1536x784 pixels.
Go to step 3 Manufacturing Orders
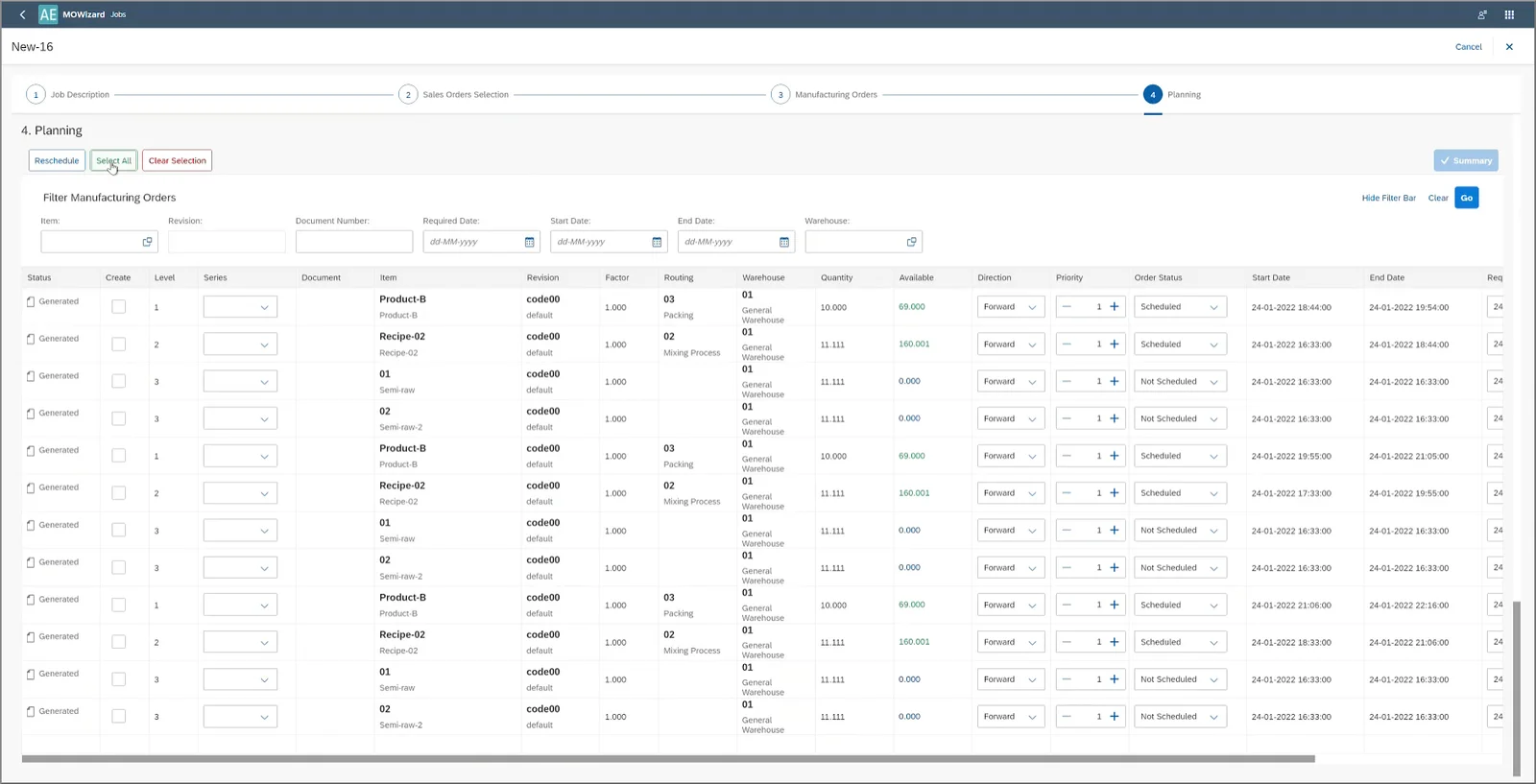825,94
